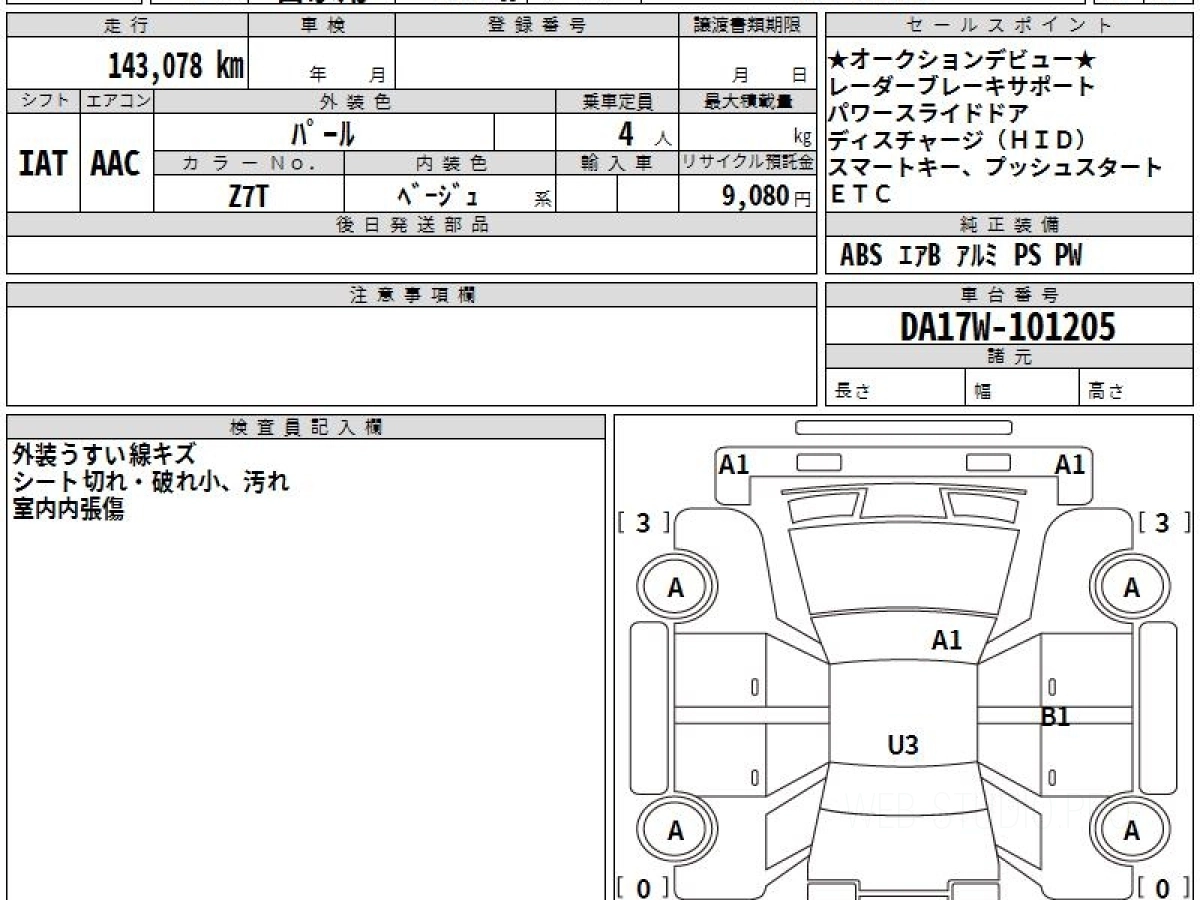The height and width of the screenshot is (900, 1200).
Task: Select the 9,080円 recycle deposit value
Action: [x=767, y=196]
